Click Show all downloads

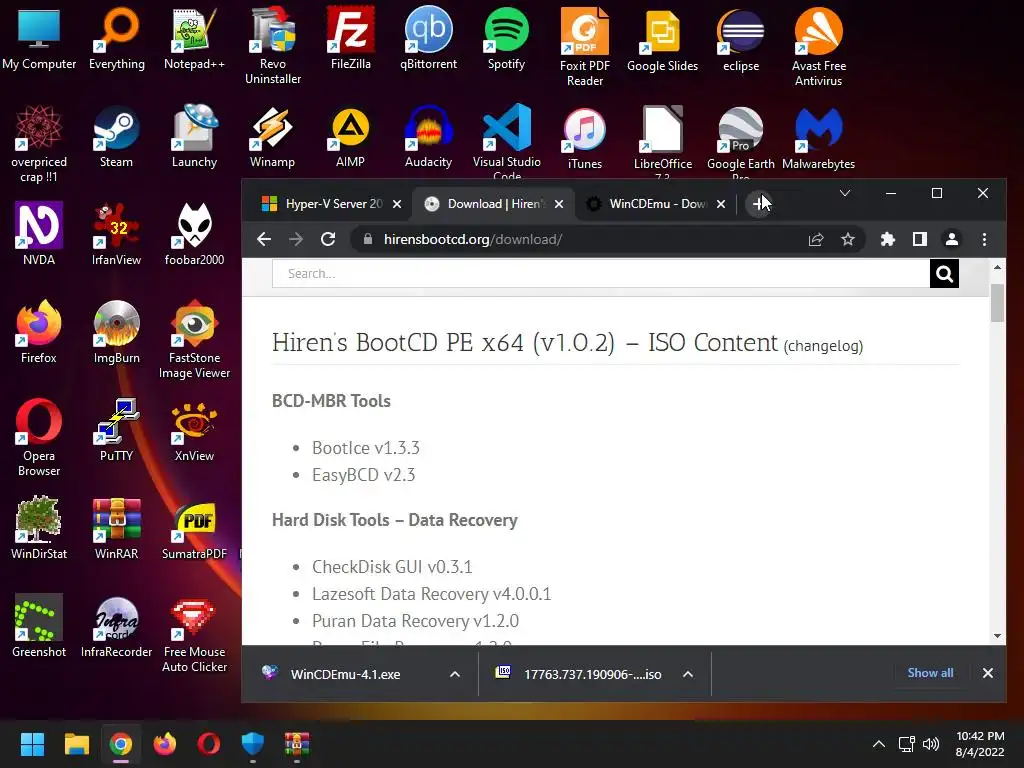click(930, 673)
